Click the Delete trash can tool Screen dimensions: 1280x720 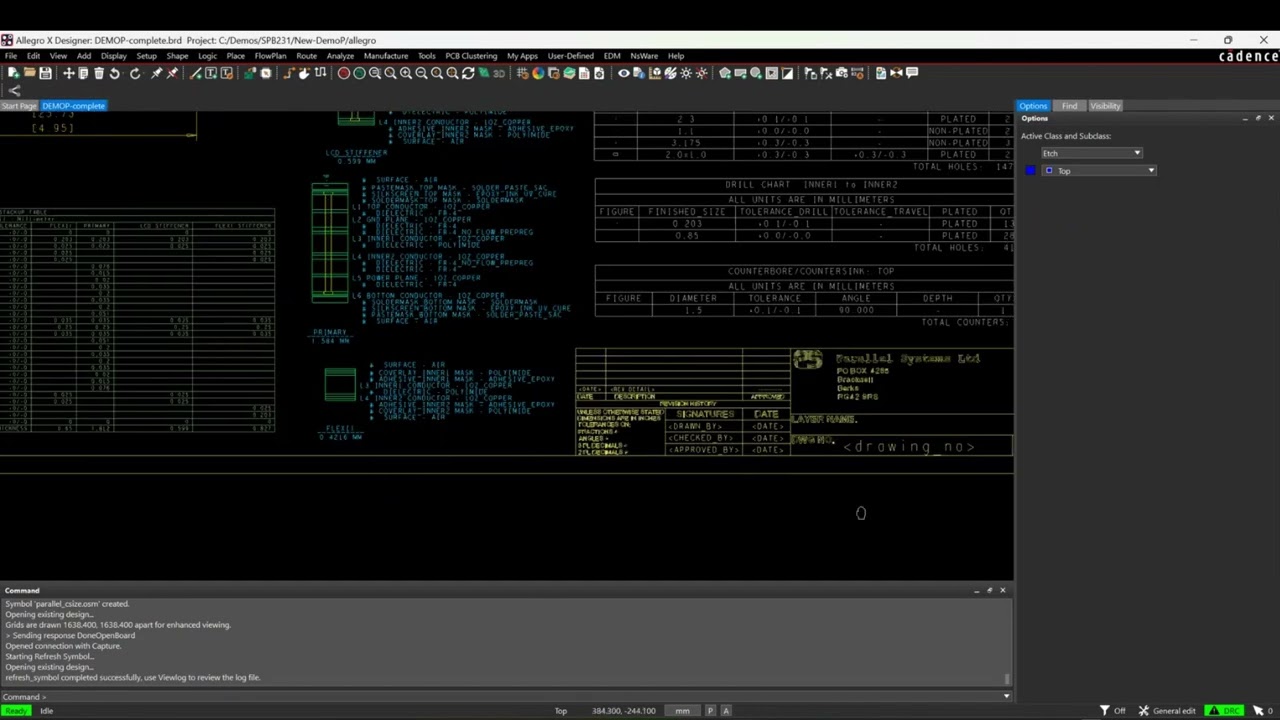pyautogui.click(x=98, y=73)
